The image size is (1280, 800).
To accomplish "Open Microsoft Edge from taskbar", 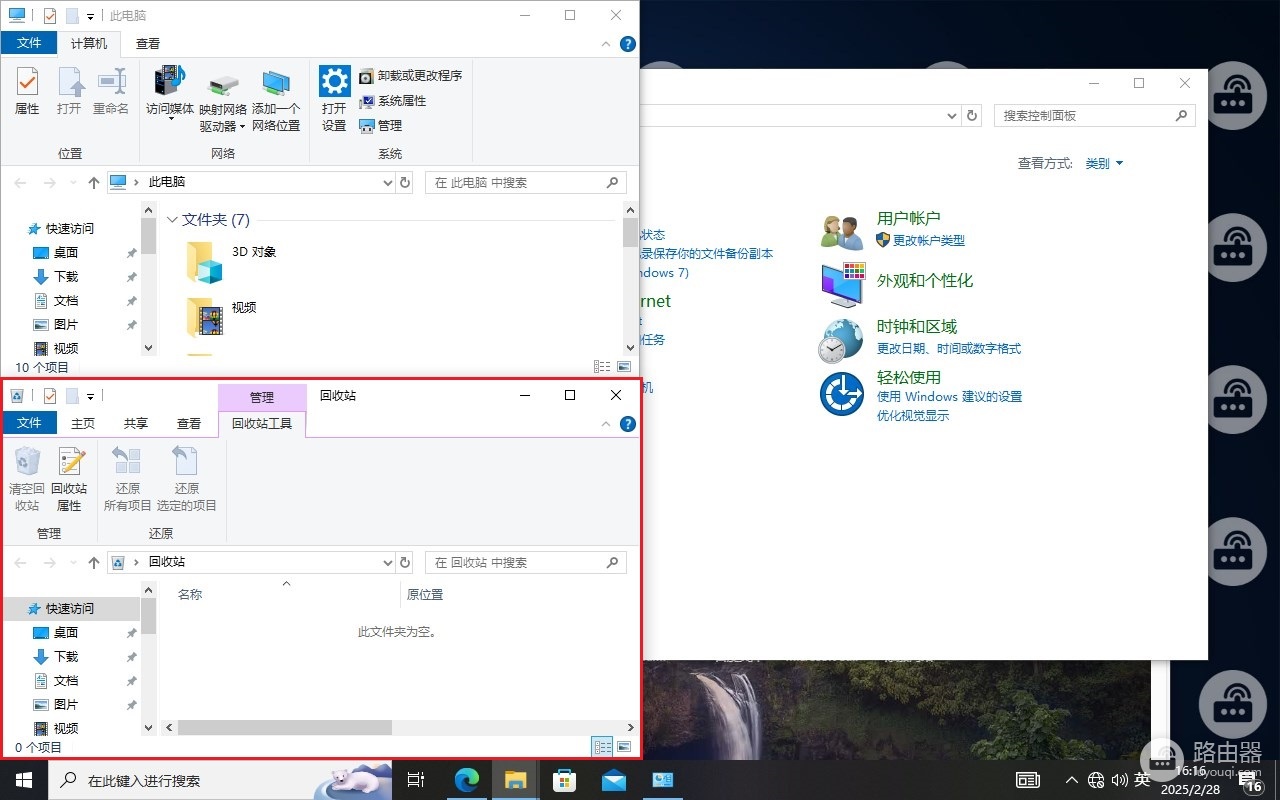I will coord(467,780).
